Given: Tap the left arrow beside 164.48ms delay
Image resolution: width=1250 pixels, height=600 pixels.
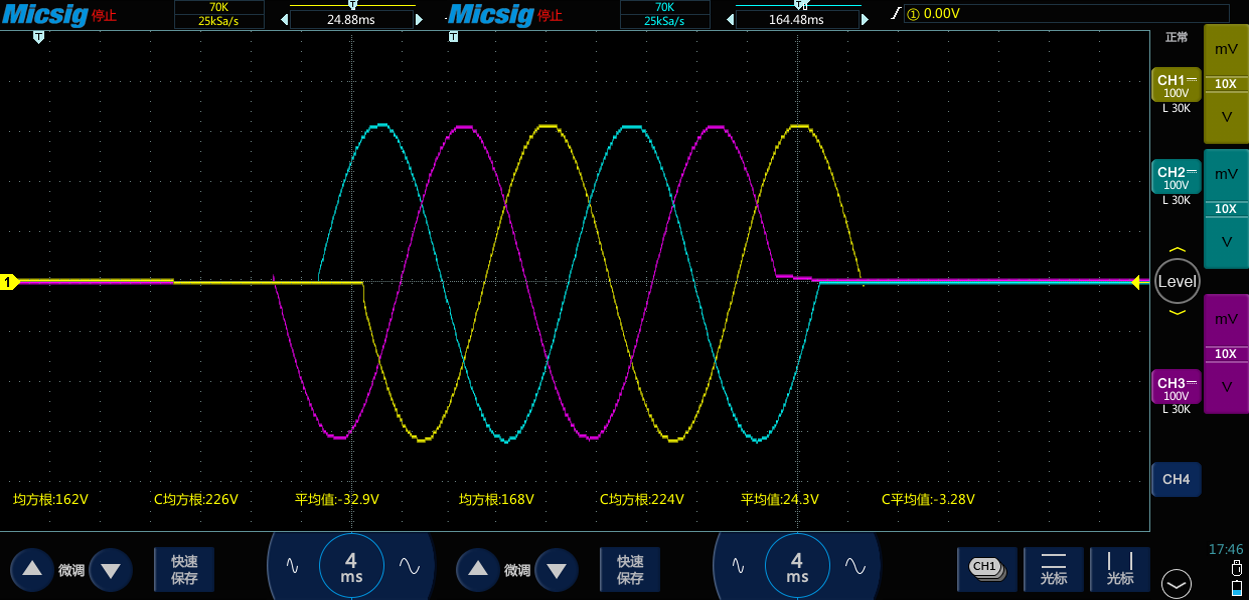Looking at the screenshot, I should pyautogui.click(x=730, y=19).
